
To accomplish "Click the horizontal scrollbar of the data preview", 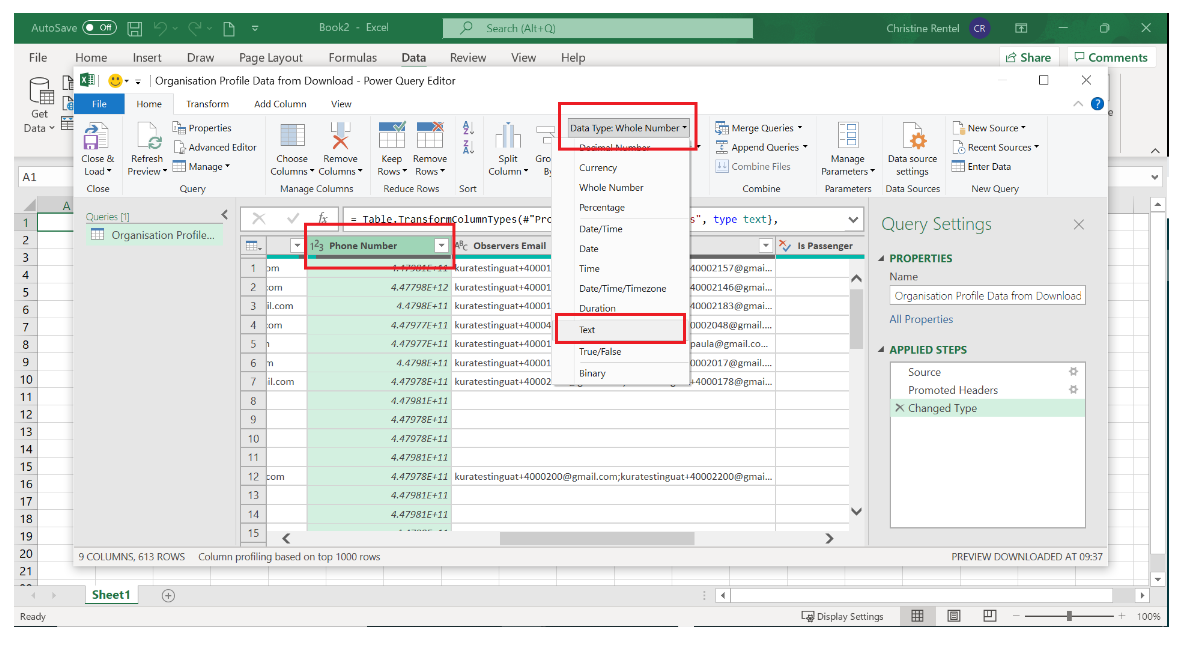I will click(x=597, y=539).
